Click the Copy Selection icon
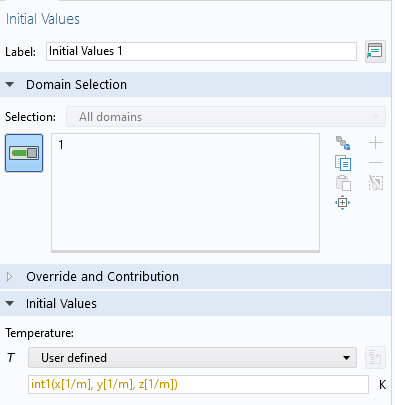395x405 pixels. [343, 163]
